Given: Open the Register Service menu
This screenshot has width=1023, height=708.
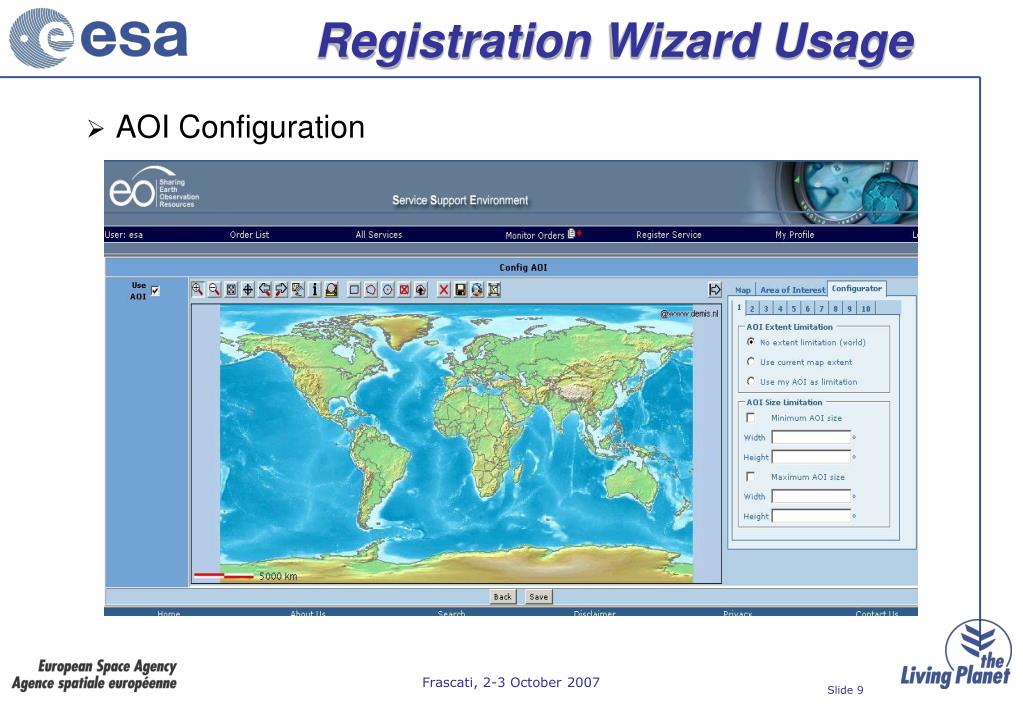Looking at the screenshot, I should pos(669,234).
